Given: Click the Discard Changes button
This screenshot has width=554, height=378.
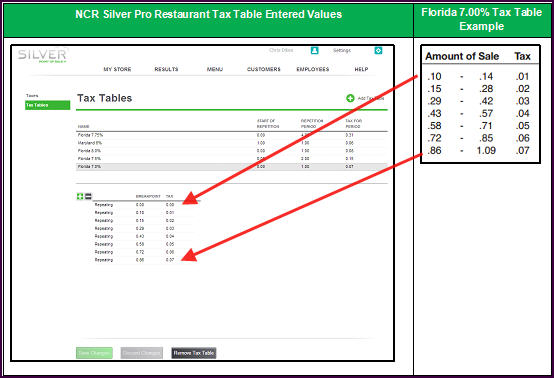Looking at the screenshot, I should click(142, 353).
